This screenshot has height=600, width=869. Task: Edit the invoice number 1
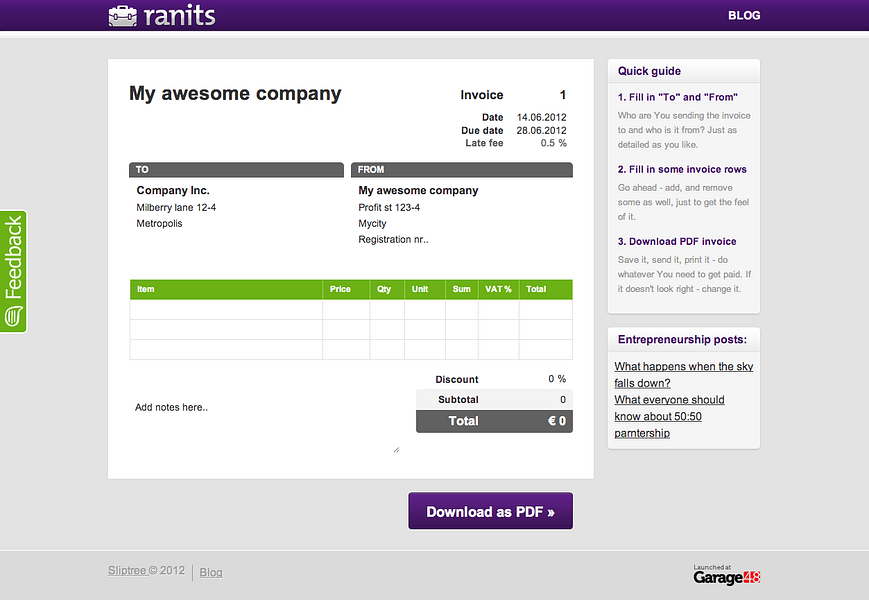563,95
